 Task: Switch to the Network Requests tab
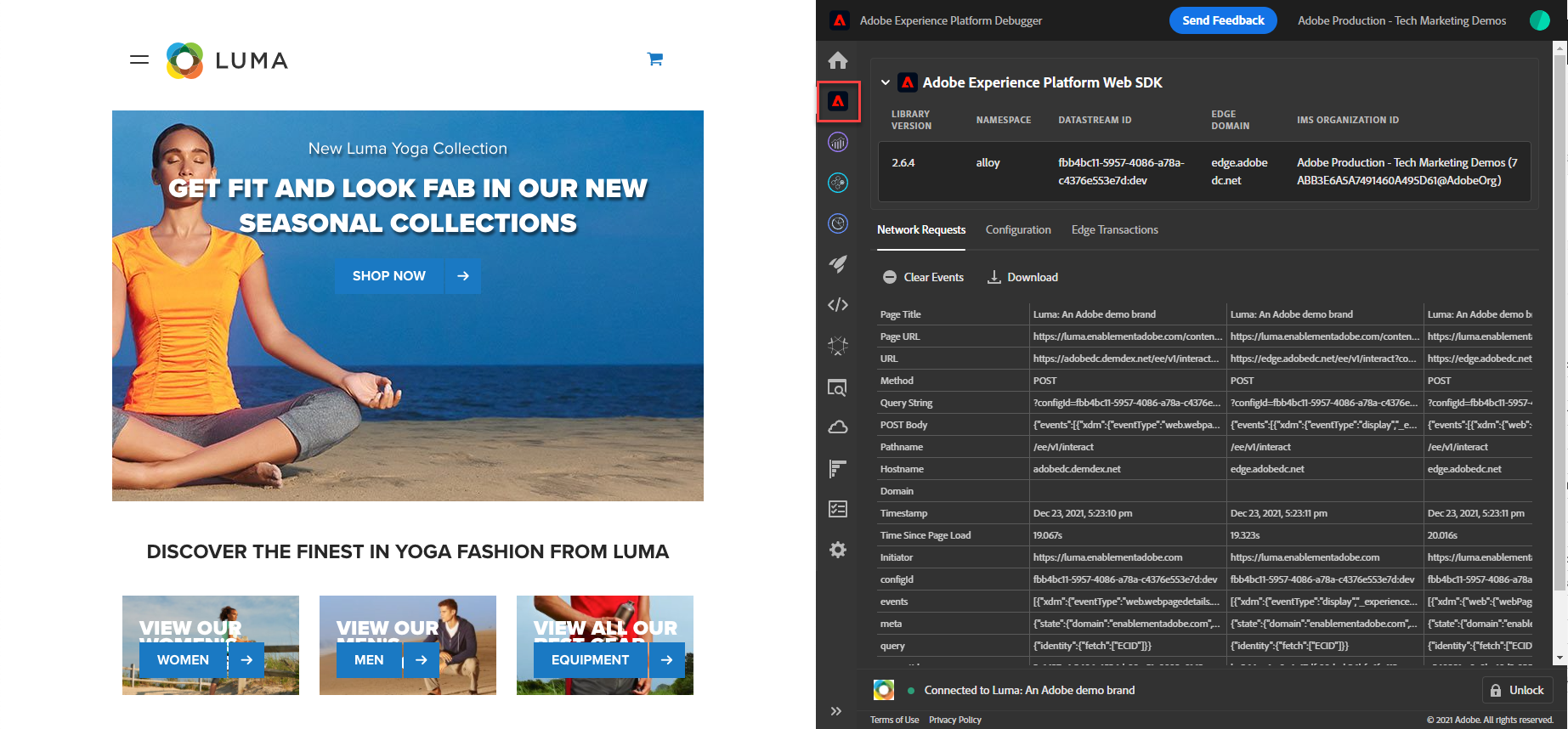click(921, 230)
